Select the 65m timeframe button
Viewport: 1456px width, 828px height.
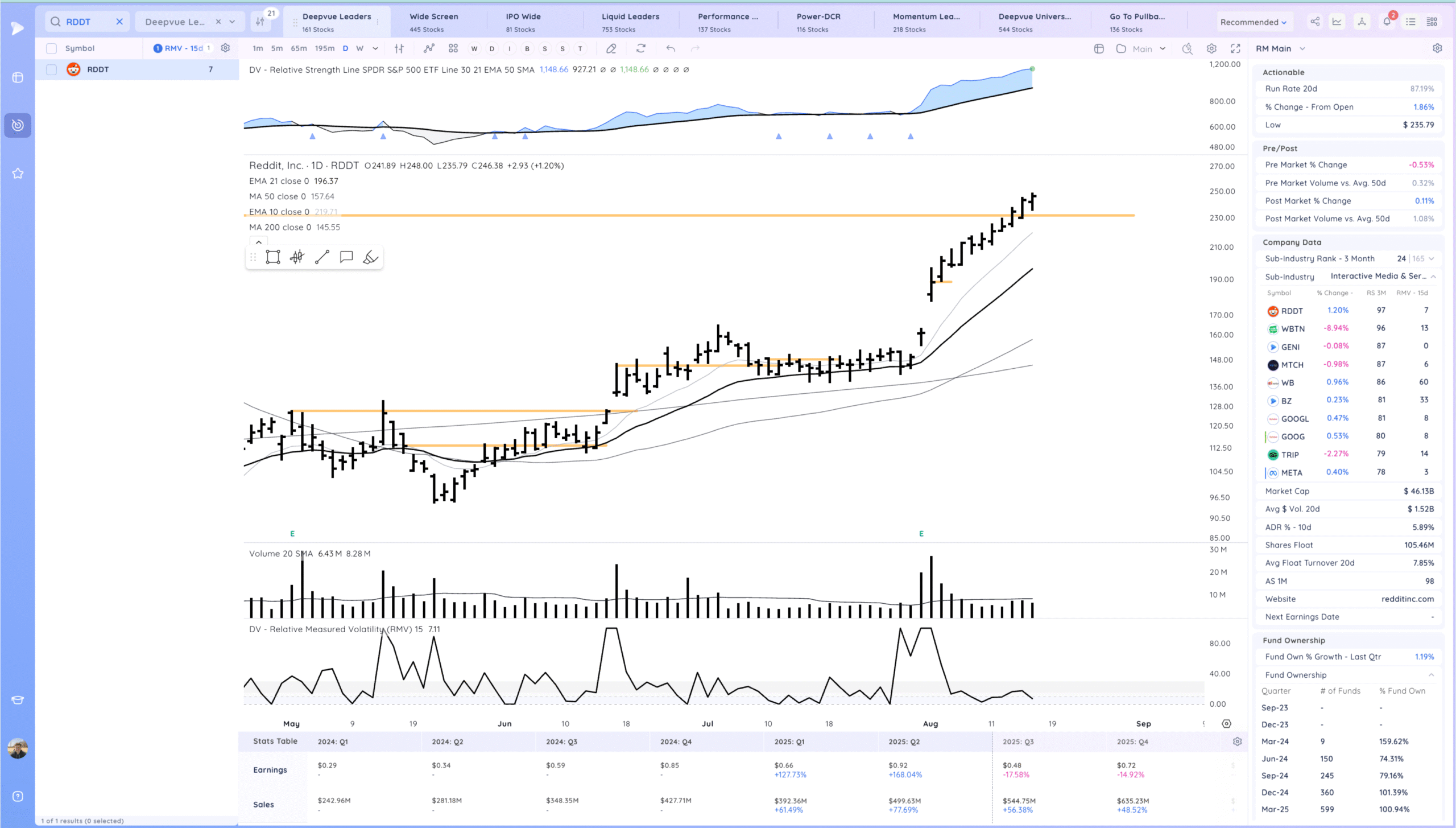point(299,48)
